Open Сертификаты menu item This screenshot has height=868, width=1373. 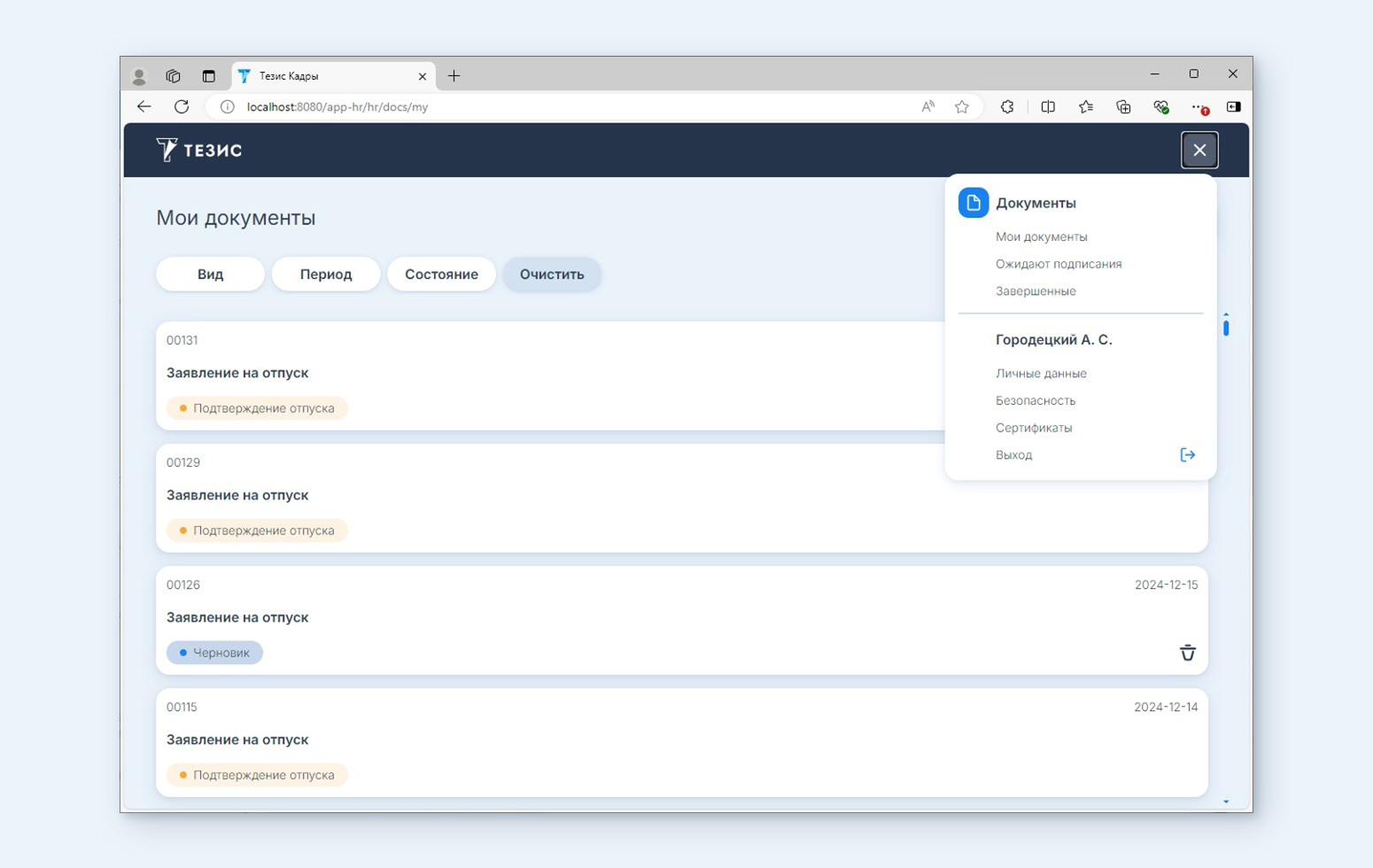pos(1034,428)
